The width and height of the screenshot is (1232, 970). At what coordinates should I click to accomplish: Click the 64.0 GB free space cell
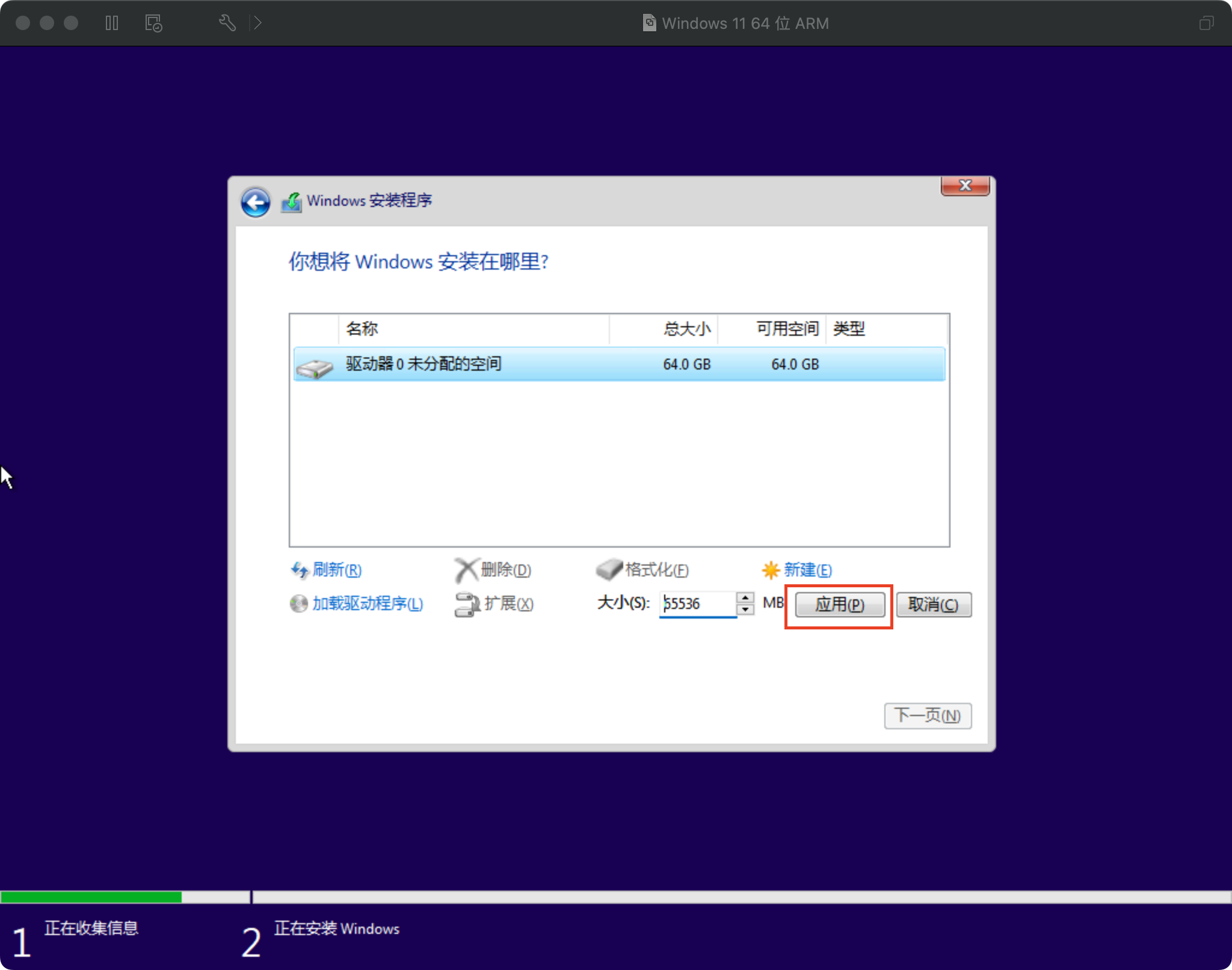[795, 364]
